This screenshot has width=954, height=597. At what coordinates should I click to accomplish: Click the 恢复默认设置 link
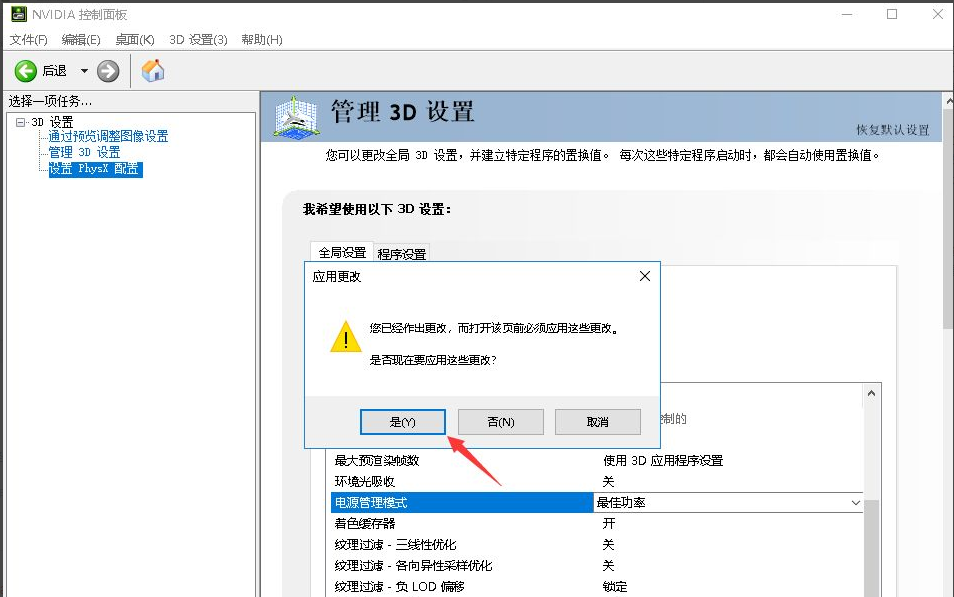[x=892, y=130]
